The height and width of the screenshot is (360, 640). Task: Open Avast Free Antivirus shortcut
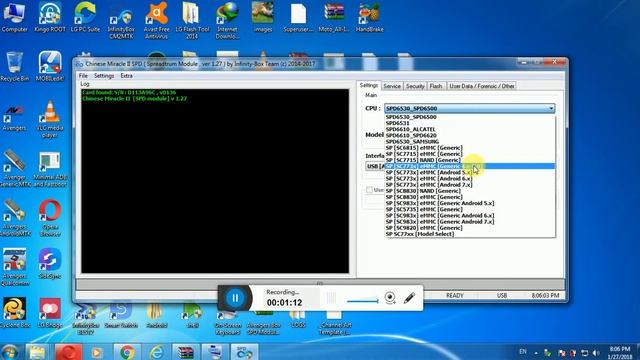pyautogui.click(x=156, y=20)
